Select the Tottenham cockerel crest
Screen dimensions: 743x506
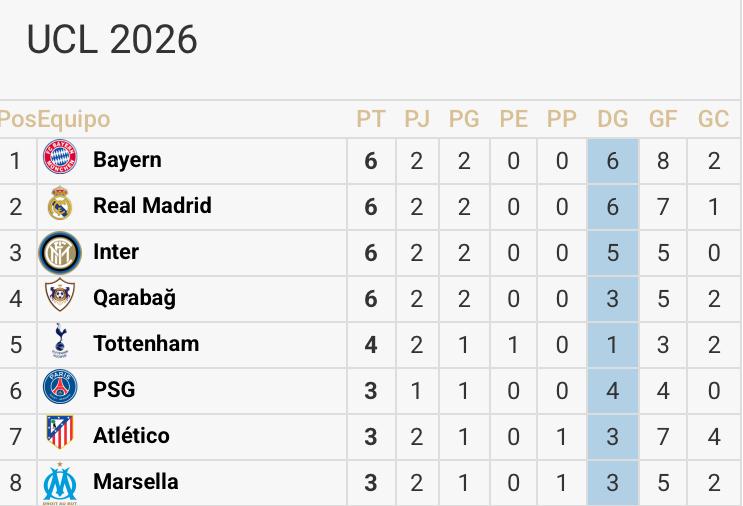60,344
